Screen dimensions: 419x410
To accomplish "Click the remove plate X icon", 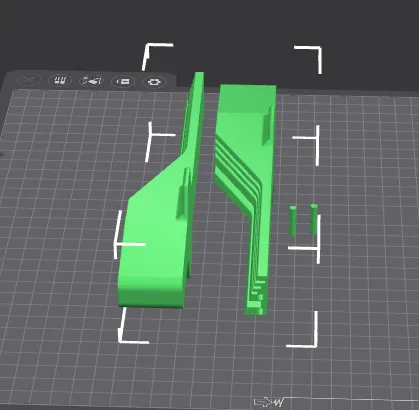I will pyautogui.click(x=29, y=80).
